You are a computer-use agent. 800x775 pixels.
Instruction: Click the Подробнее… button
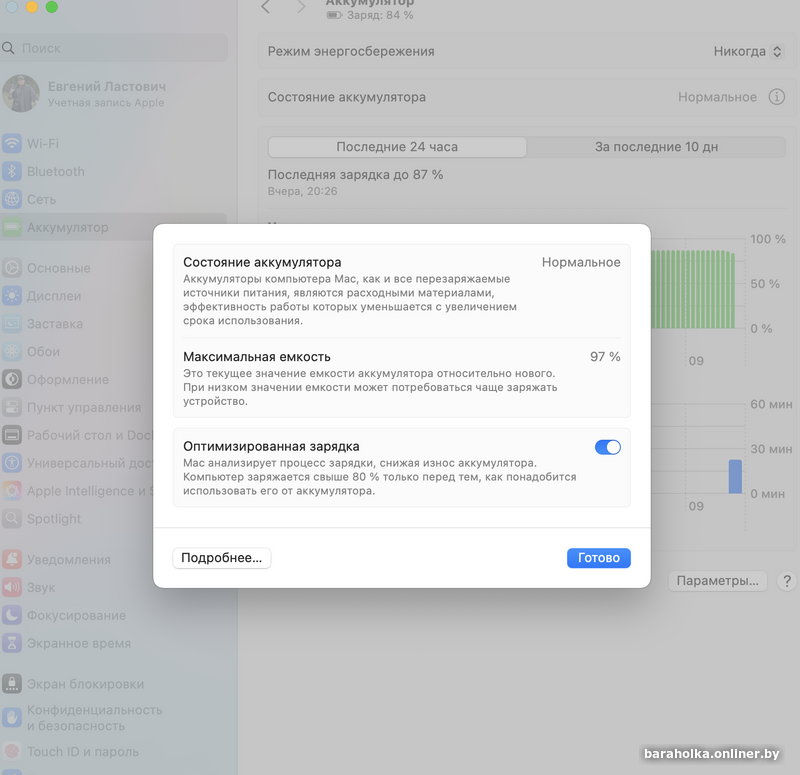[x=221, y=558]
